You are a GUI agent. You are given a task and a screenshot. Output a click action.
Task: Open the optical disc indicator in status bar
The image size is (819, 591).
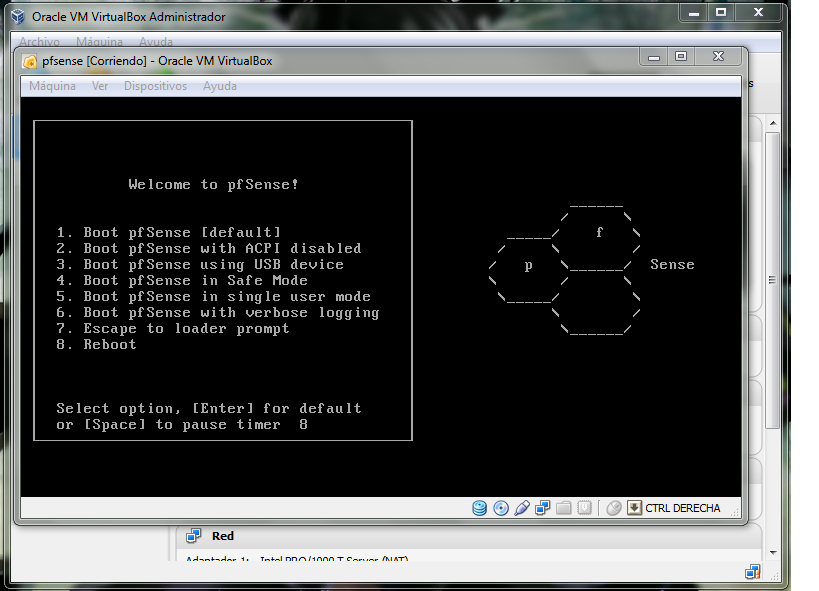[x=501, y=508]
